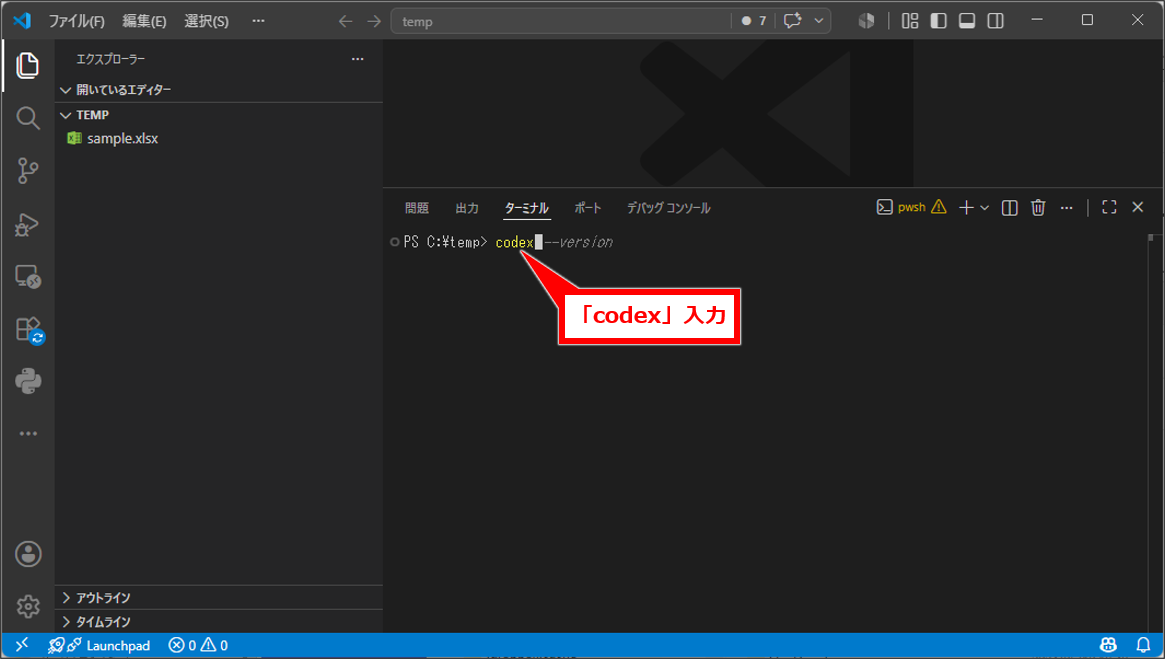Click the Launchpad status bar item

click(x=99, y=646)
